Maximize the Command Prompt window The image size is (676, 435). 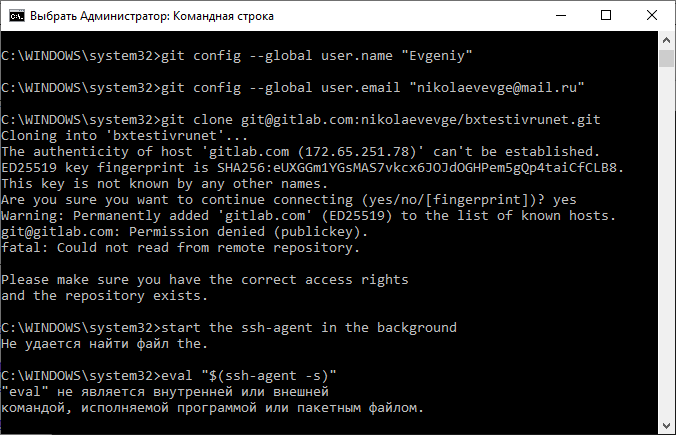coord(606,16)
